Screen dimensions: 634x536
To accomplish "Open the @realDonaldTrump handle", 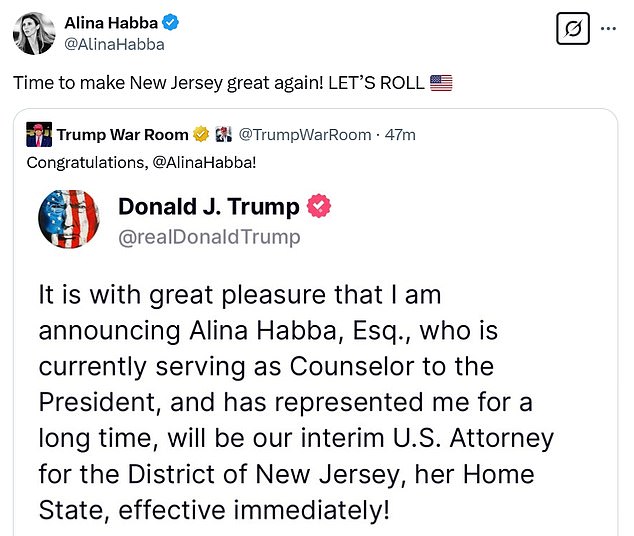I will 209,237.
